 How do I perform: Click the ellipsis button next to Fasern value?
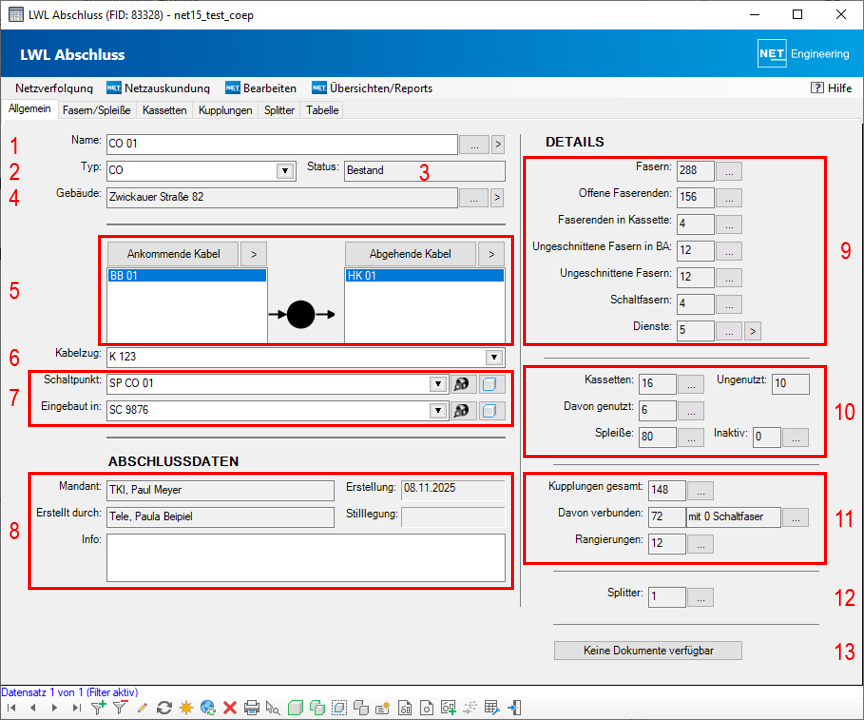coord(730,171)
